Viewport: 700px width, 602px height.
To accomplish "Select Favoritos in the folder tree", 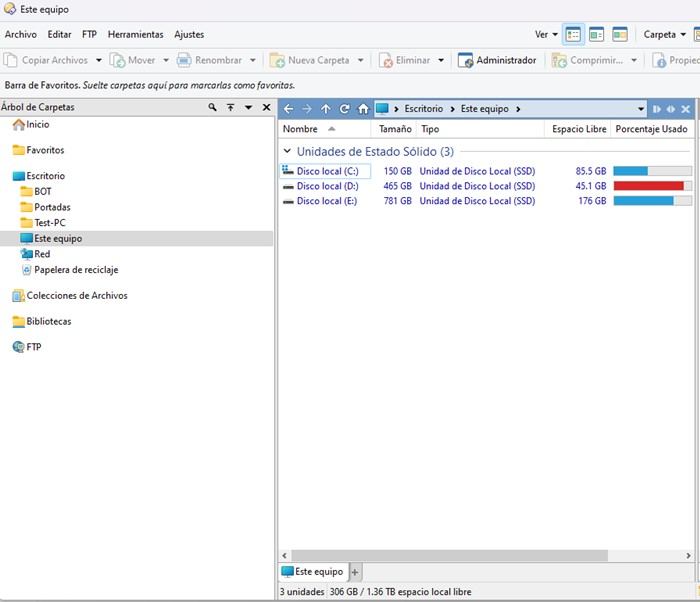I will coord(39,150).
